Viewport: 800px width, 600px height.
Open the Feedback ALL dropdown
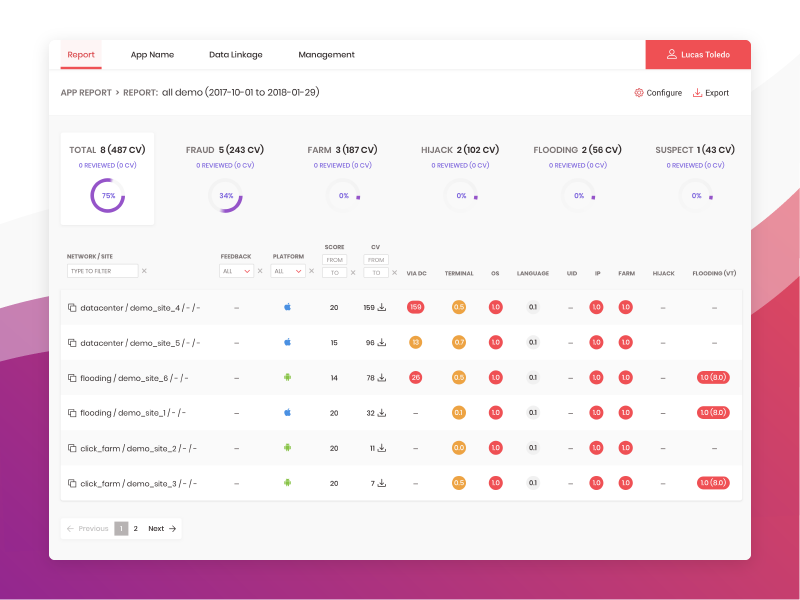pyautogui.click(x=236, y=270)
